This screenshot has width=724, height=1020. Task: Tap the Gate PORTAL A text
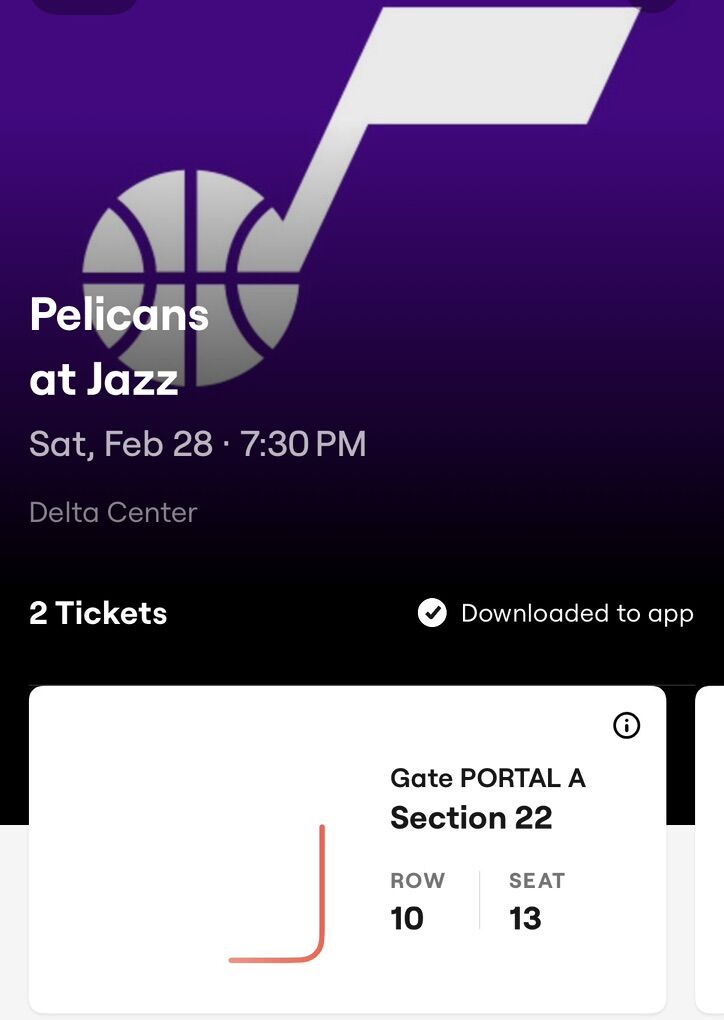(487, 778)
